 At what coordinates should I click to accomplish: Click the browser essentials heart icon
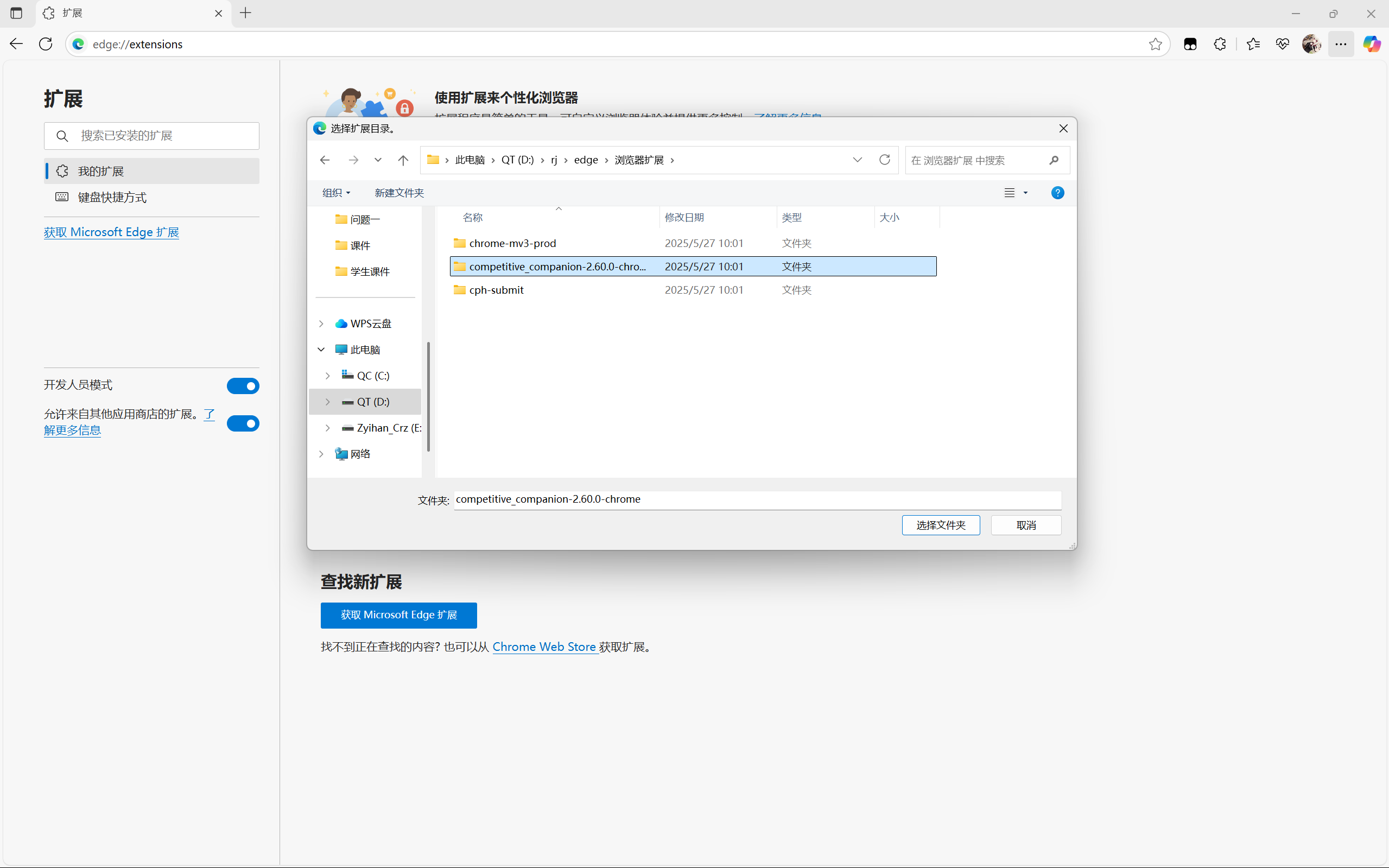1282,44
